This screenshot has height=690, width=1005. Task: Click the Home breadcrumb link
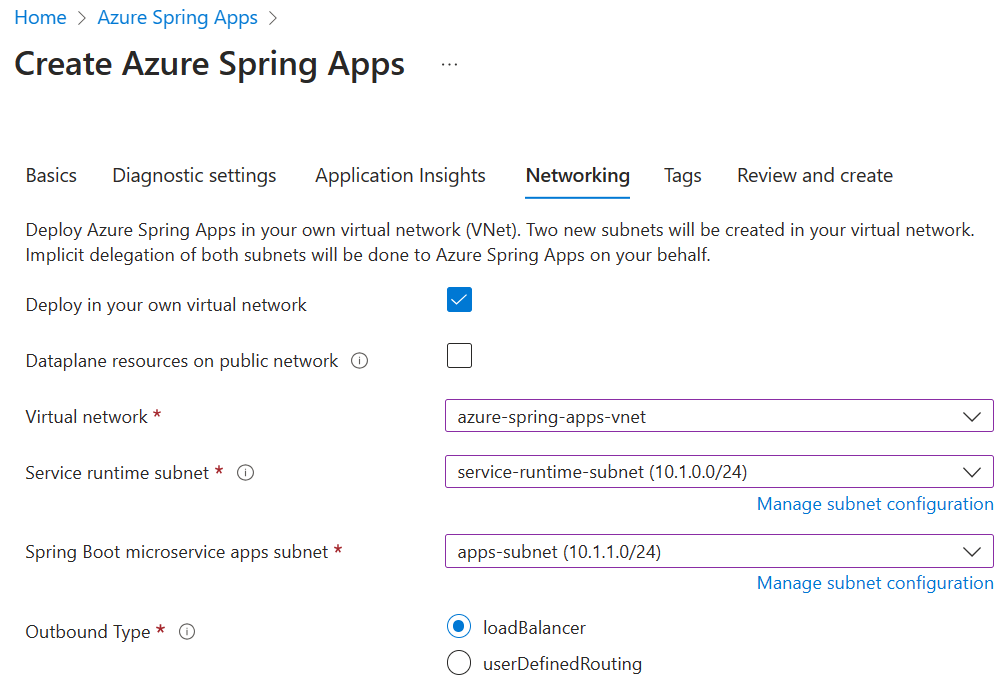click(x=40, y=17)
